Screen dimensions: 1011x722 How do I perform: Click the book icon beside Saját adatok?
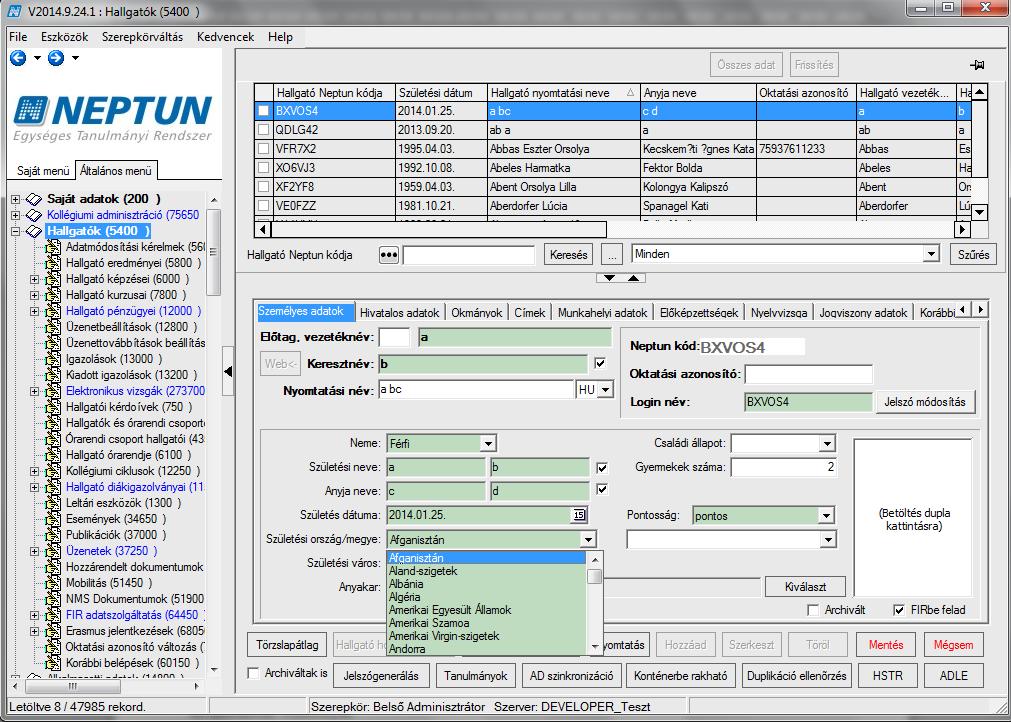(35, 199)
